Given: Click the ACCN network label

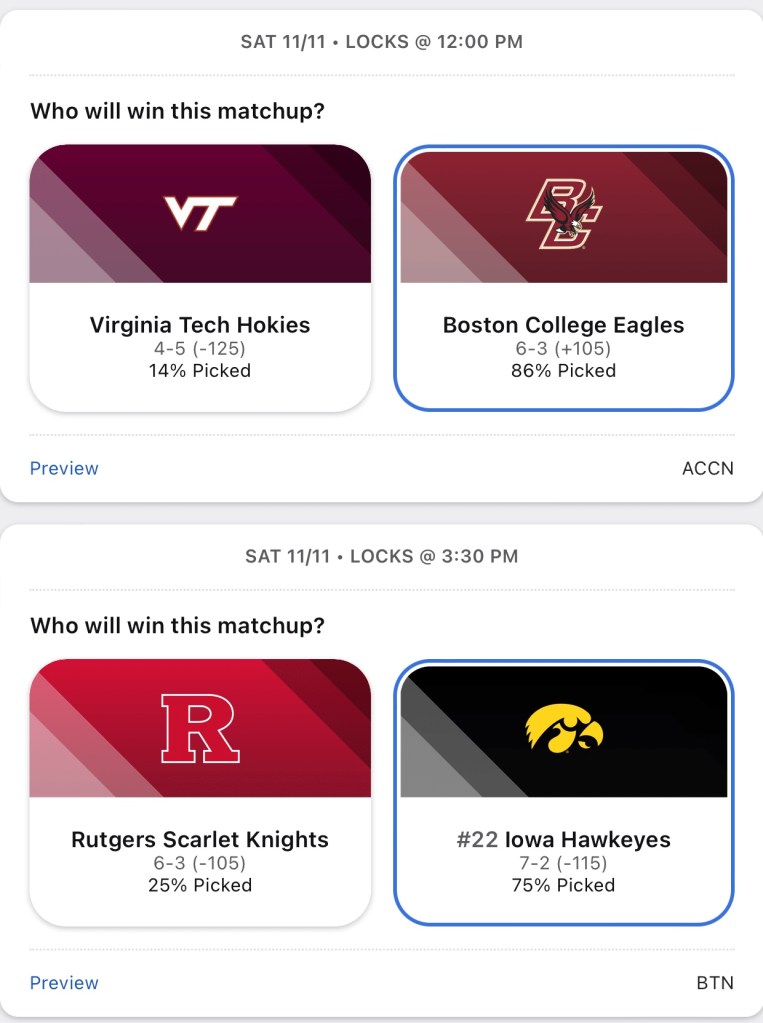Looking at the screenshot, I should click(x=708, y=468).
